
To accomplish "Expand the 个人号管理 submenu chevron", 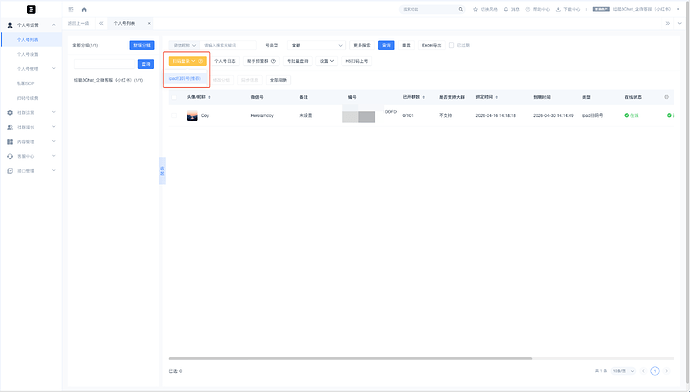I will coord(54,69).
